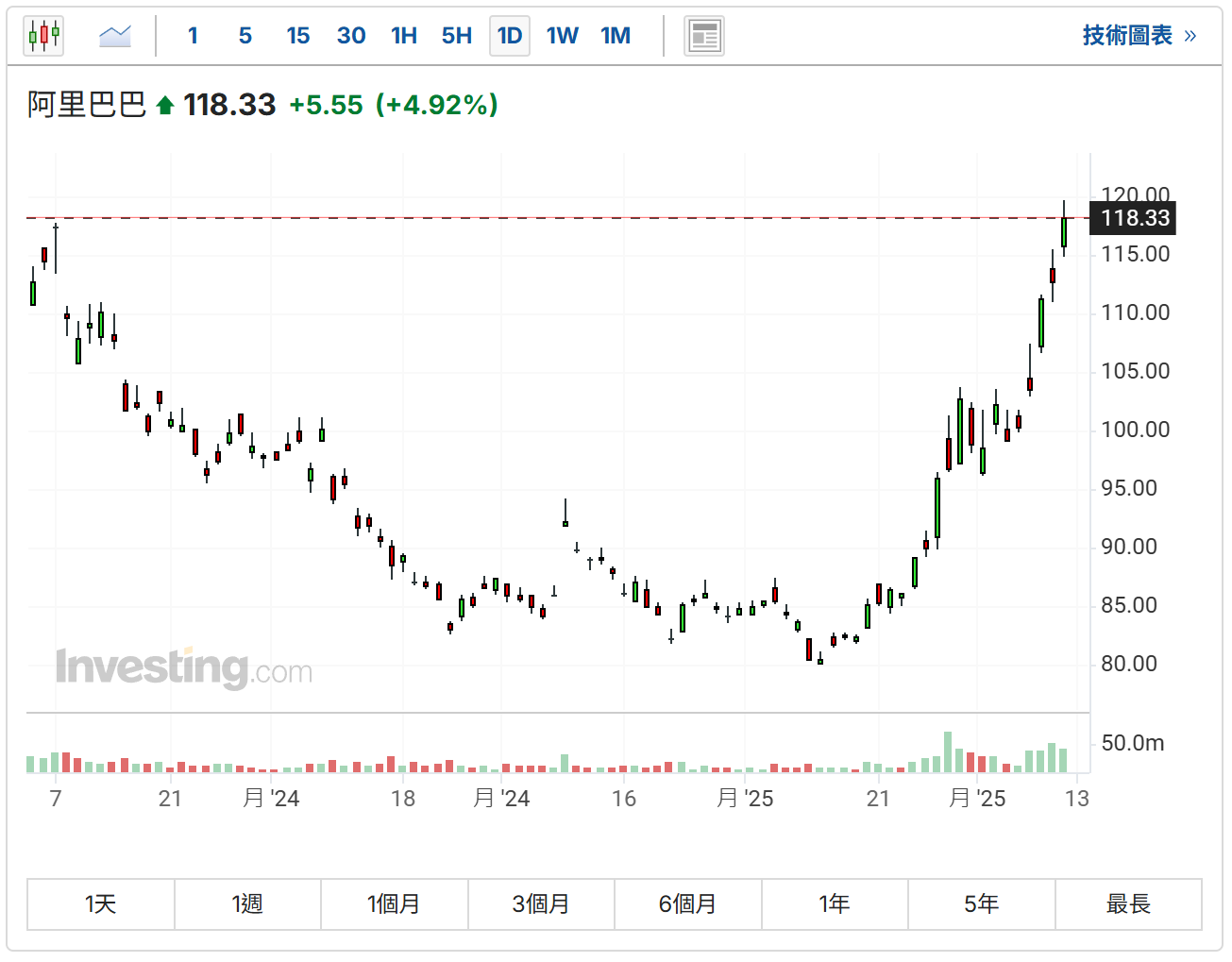1232x962 pixels.
Task: Click the +5.55 price change value
Action: tap(326, 105)
